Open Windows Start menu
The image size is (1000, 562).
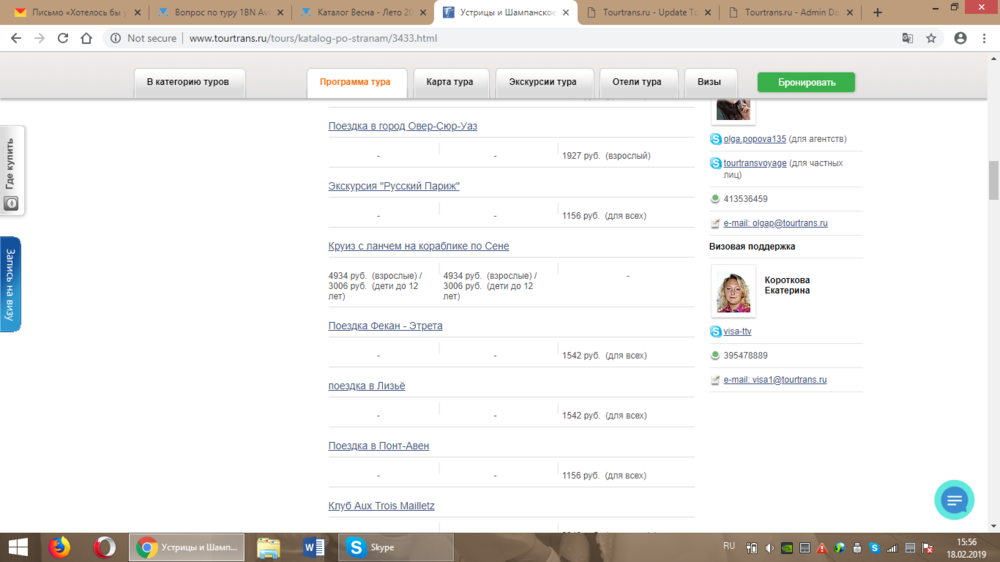[x=19, y=547]
